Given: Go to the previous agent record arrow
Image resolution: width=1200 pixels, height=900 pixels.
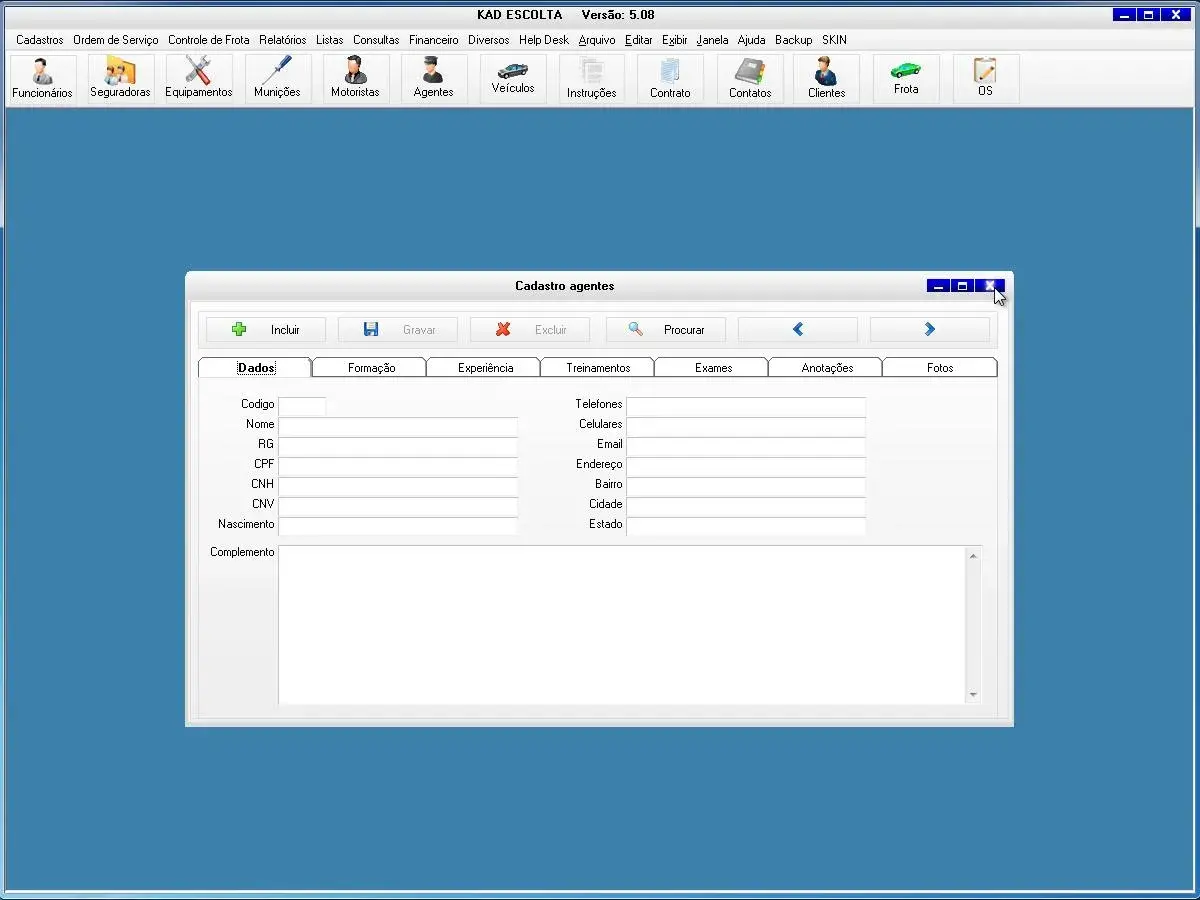Looking at the screenshot, I should 798,329.
